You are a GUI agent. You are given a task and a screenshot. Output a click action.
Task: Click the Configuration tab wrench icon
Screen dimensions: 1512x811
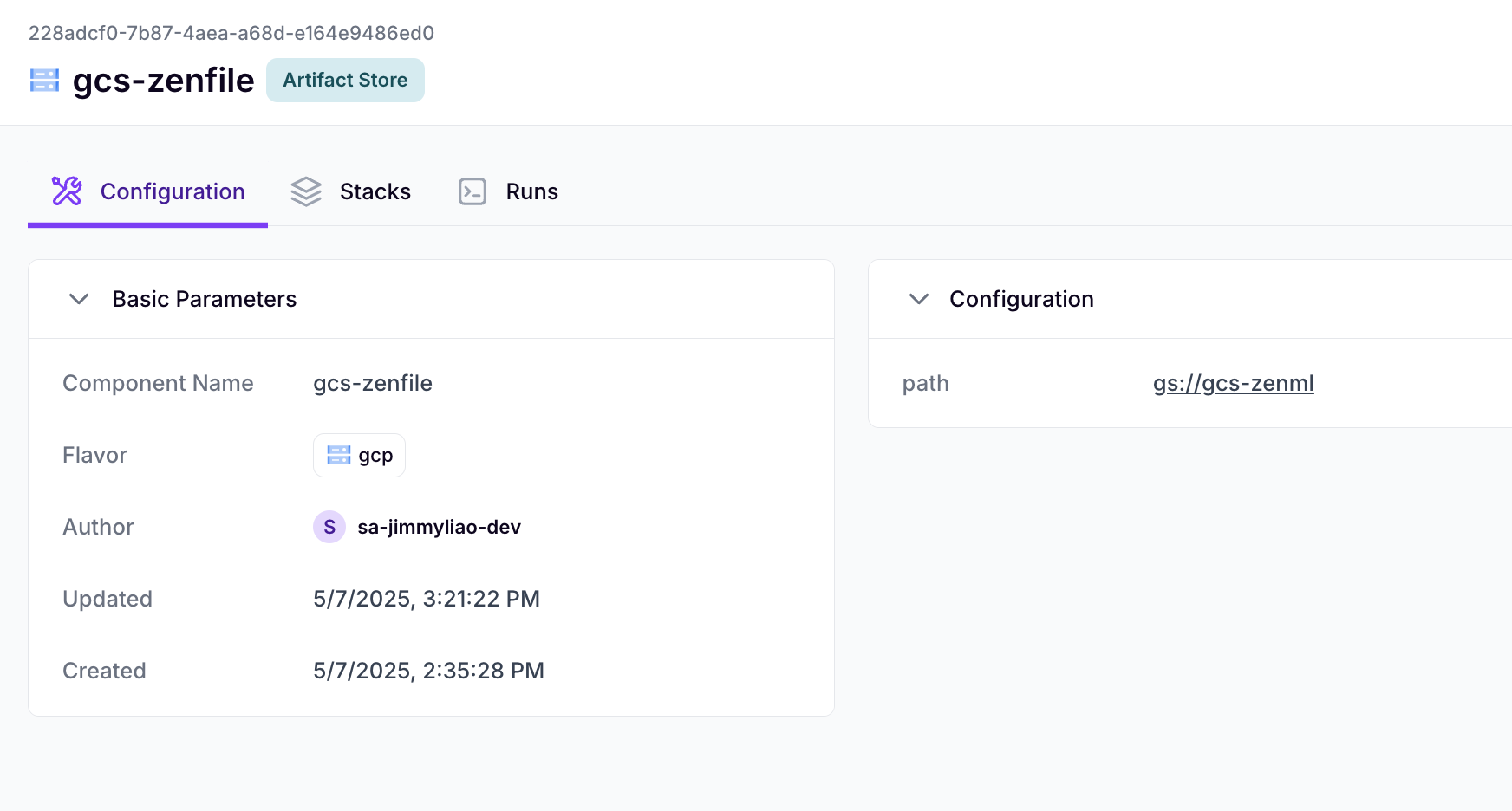[x=67, y=191]
